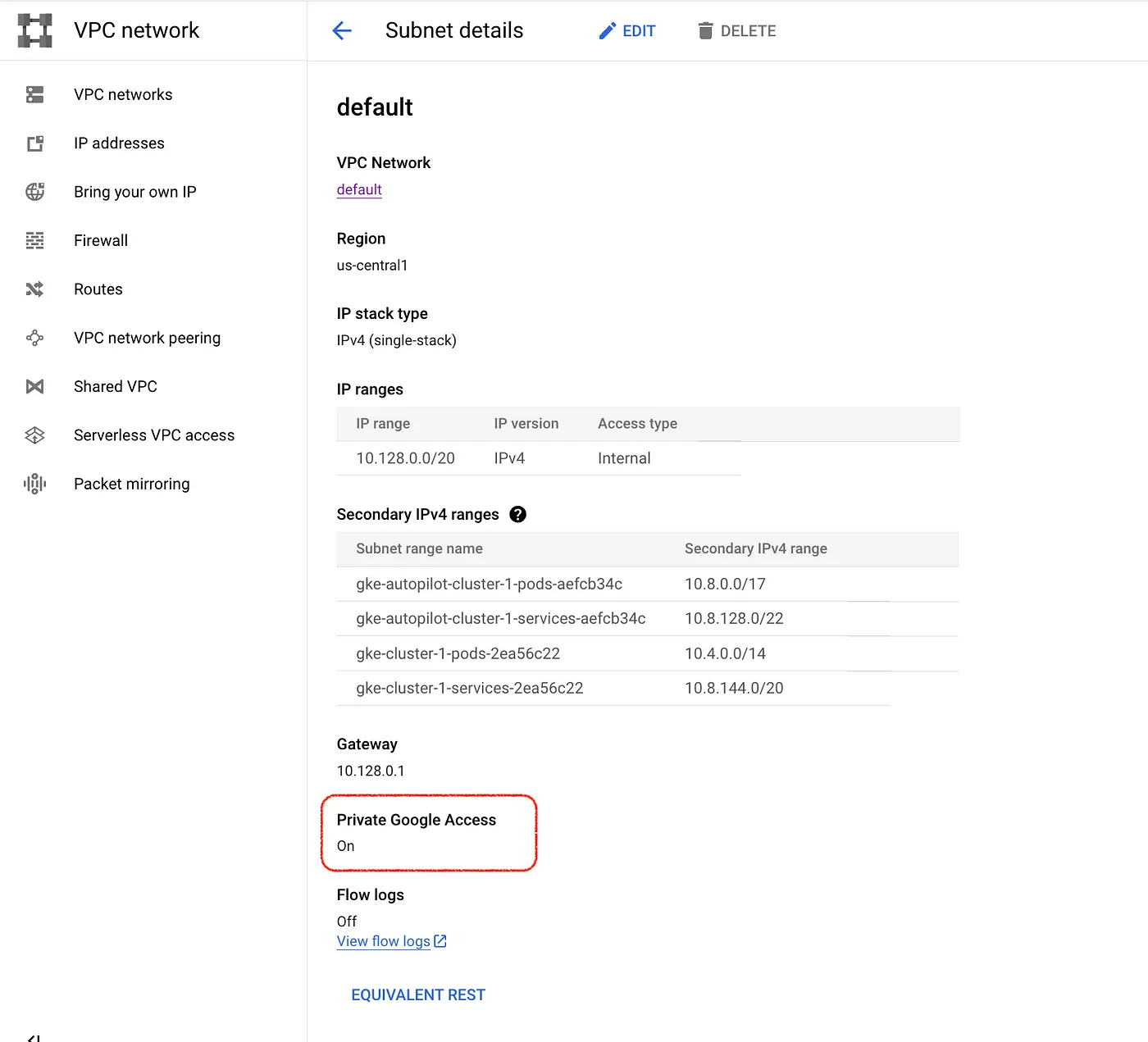This screenshot has height=1042, width=1148.
Task: Click the VPC networks sidebar icon
Action: pyautogui.click(x=34, y=94)
